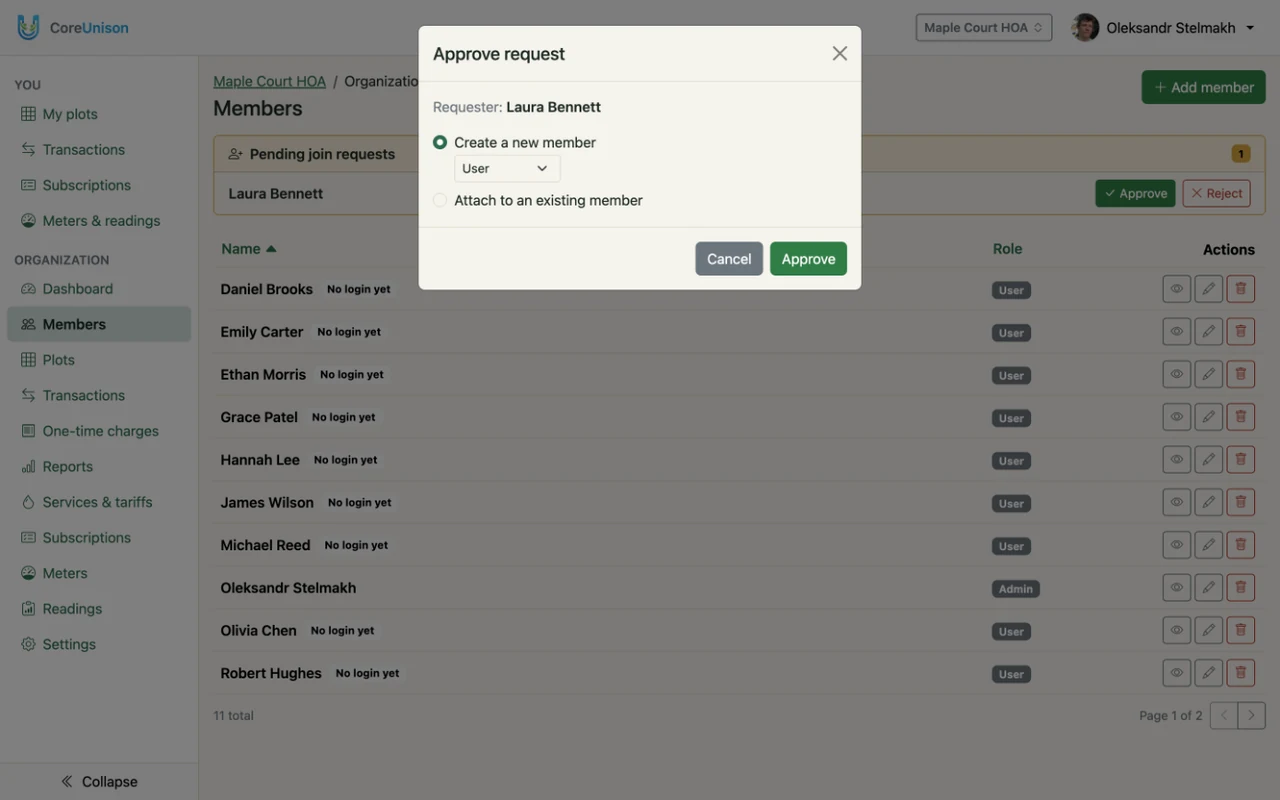Click the CoreUnison logo

(x=73, y=28)
